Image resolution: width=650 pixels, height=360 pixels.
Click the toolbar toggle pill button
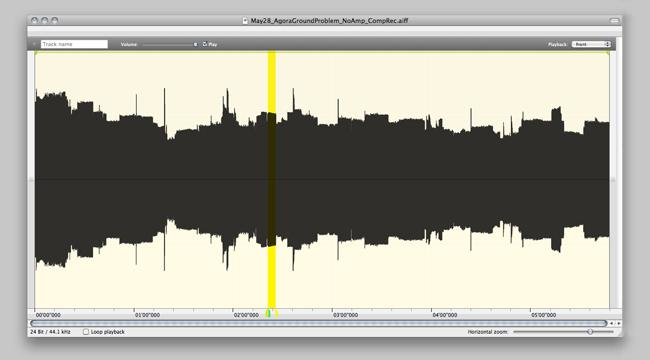(x=614, y=20)
